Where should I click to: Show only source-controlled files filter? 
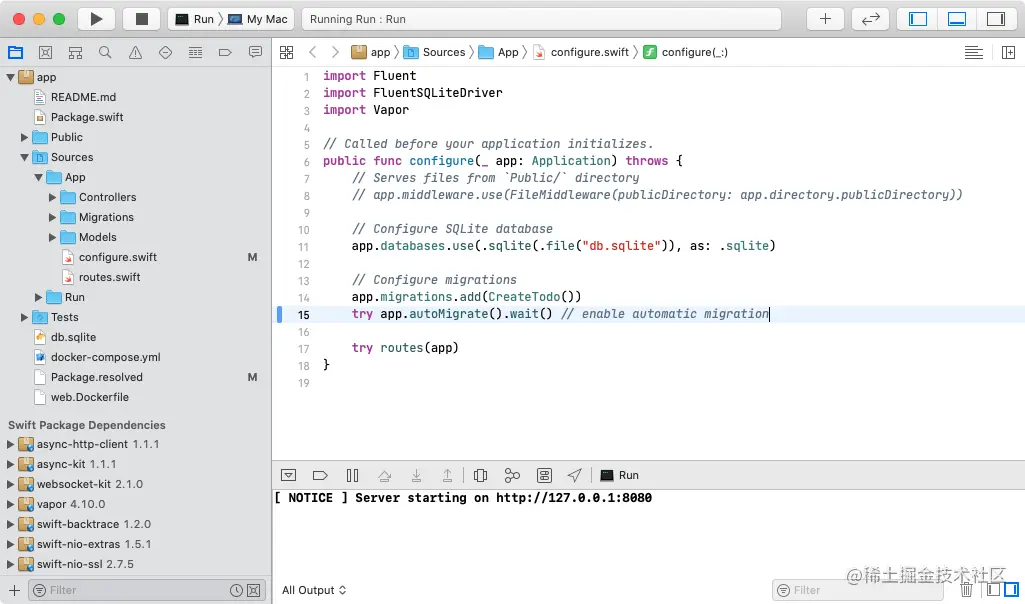click(254, 590)
